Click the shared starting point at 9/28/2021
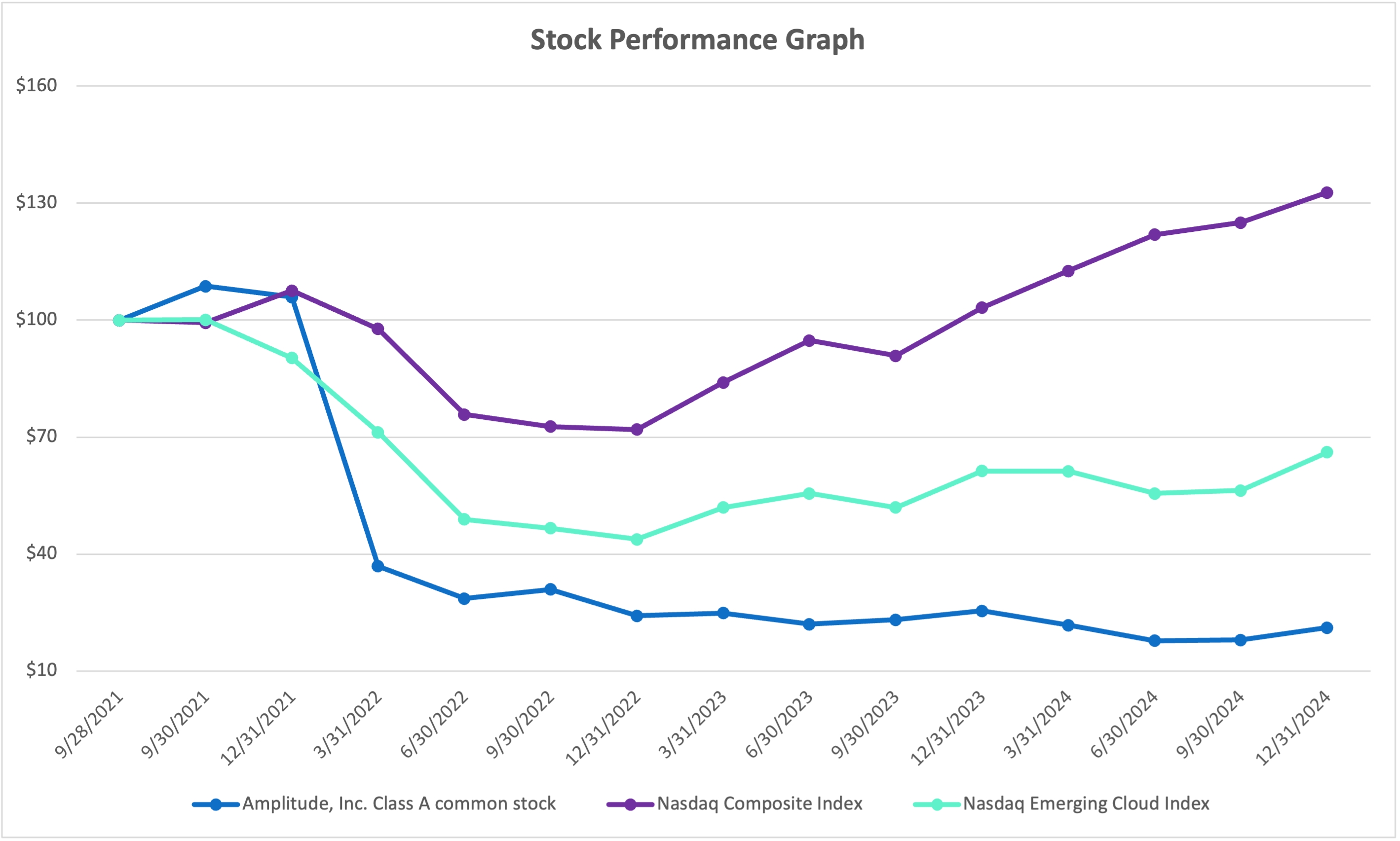This screenshot has width=1400, height=841. [118, 320]
